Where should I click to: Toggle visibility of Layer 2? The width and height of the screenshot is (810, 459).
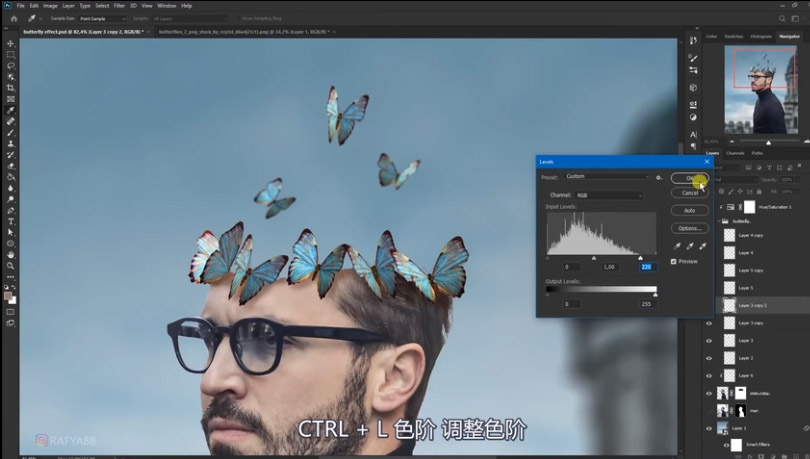click(x=709, y=358)
